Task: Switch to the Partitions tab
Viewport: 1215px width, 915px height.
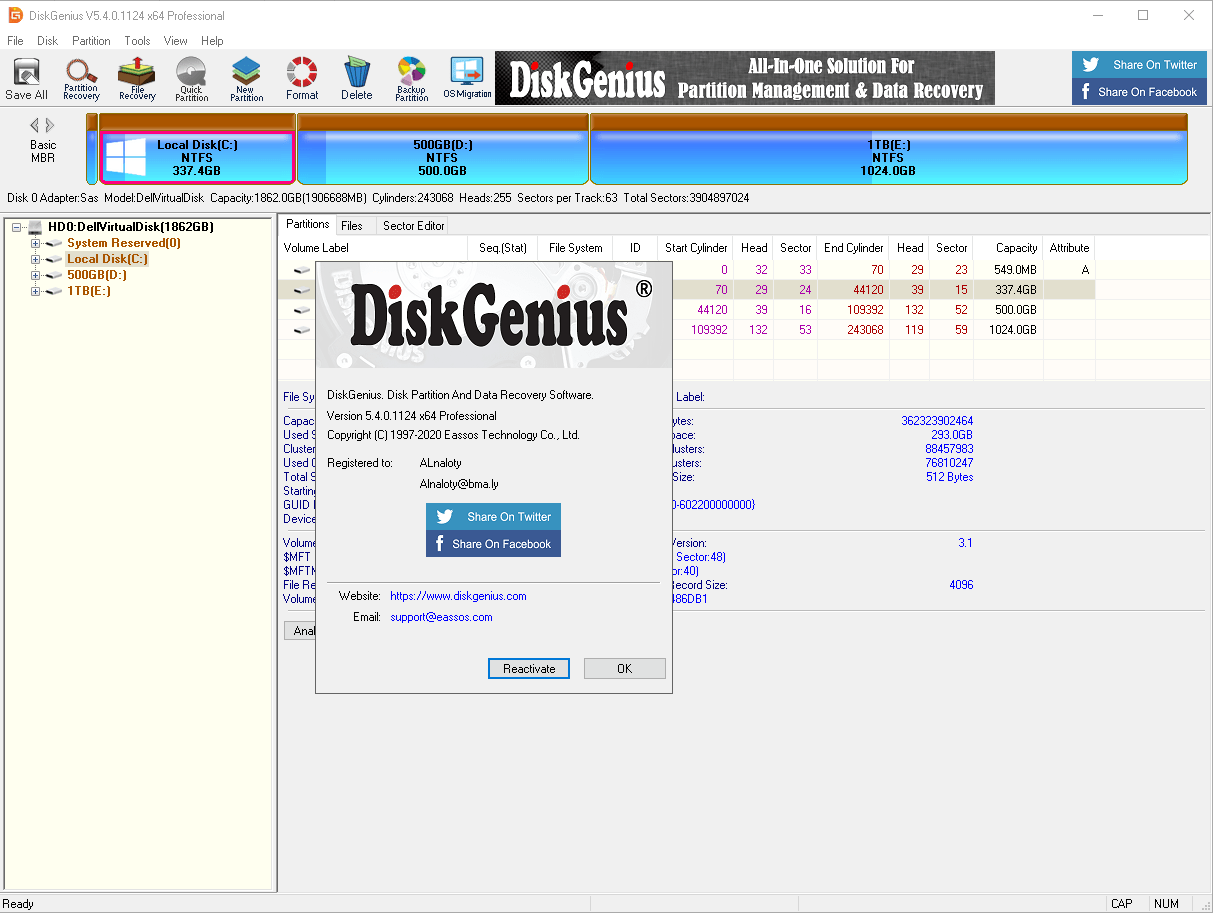Action: (307, 225)
